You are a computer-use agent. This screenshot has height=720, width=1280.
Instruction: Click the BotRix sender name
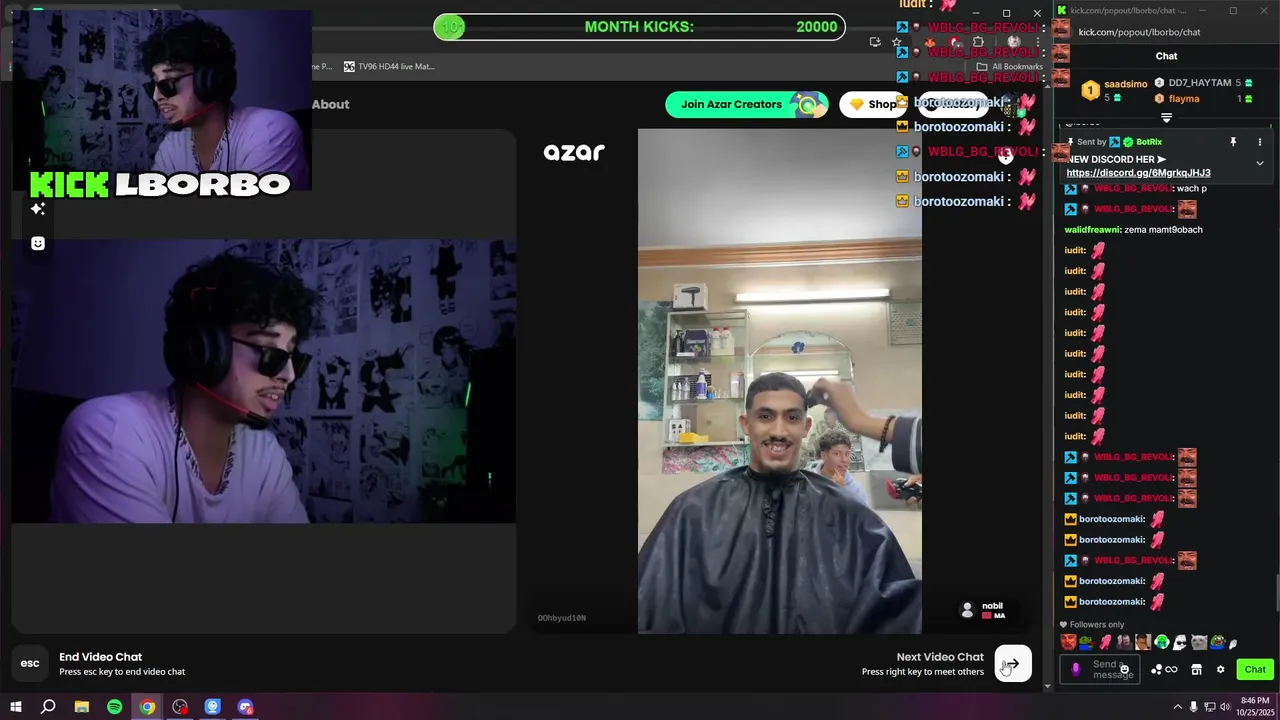pos(1149,142)
